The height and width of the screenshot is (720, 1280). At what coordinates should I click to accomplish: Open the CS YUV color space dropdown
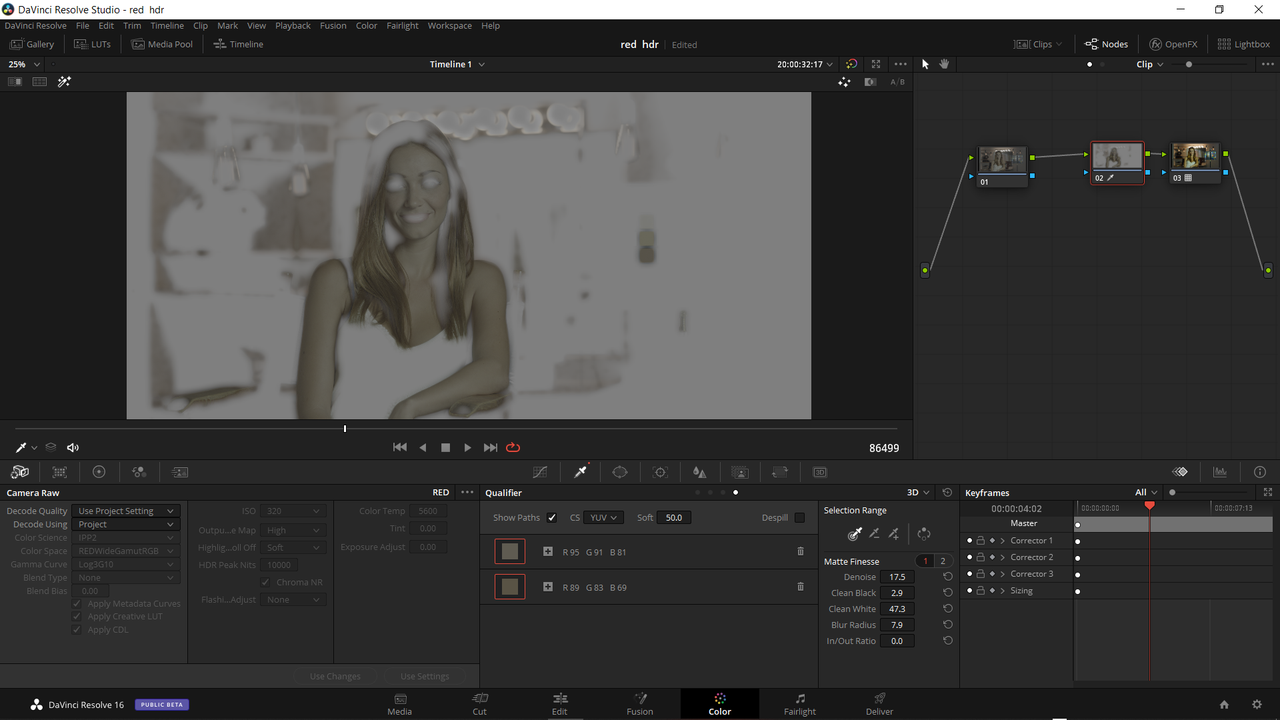(603, 517)
